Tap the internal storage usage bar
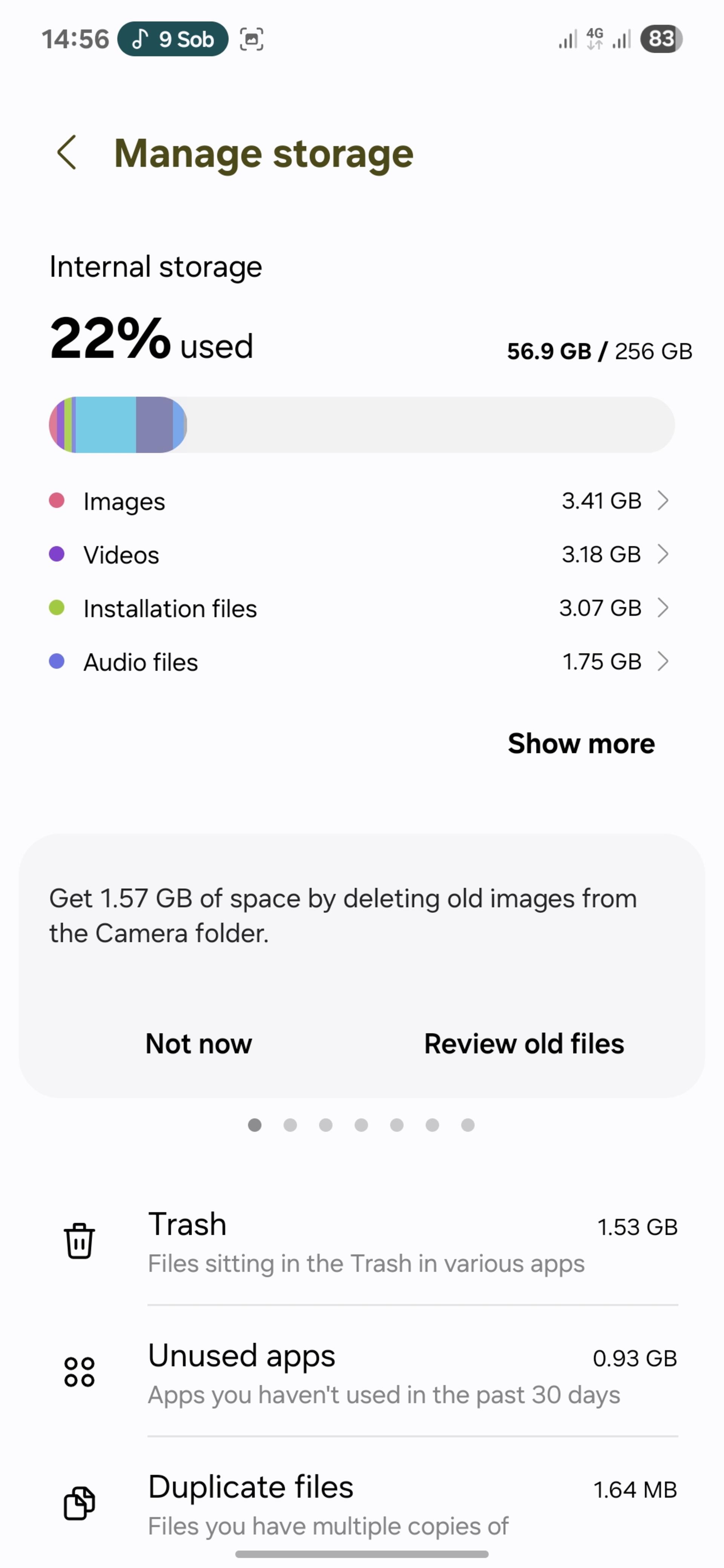Screen dimensions: 724x1568 362,425
